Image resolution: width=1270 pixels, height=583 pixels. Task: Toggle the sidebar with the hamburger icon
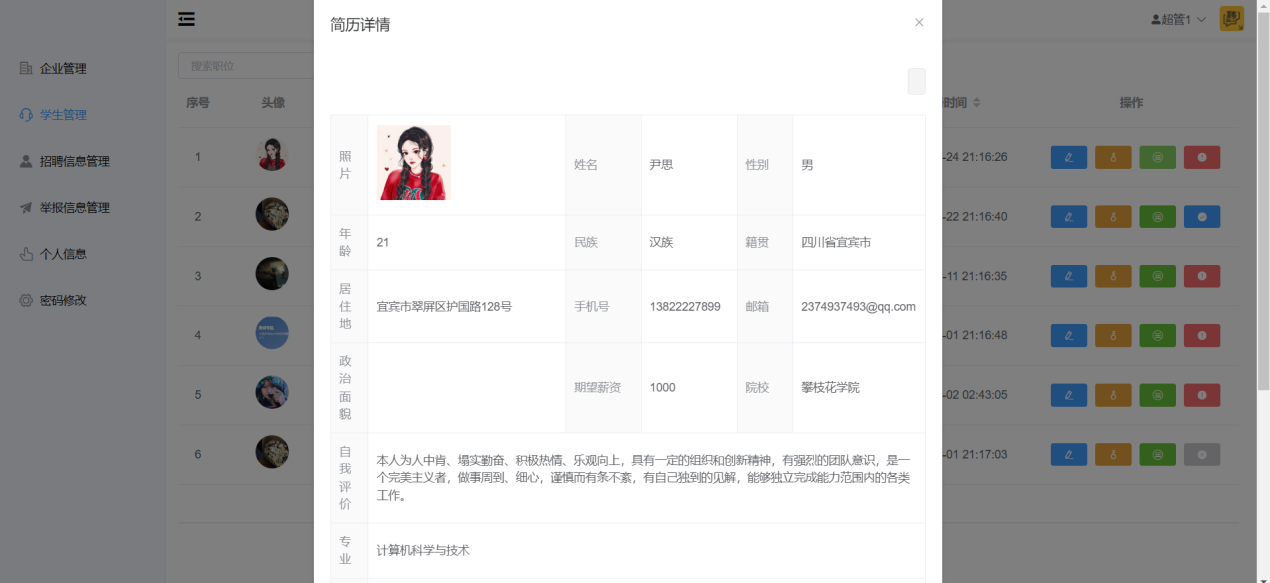click(187, 19)
